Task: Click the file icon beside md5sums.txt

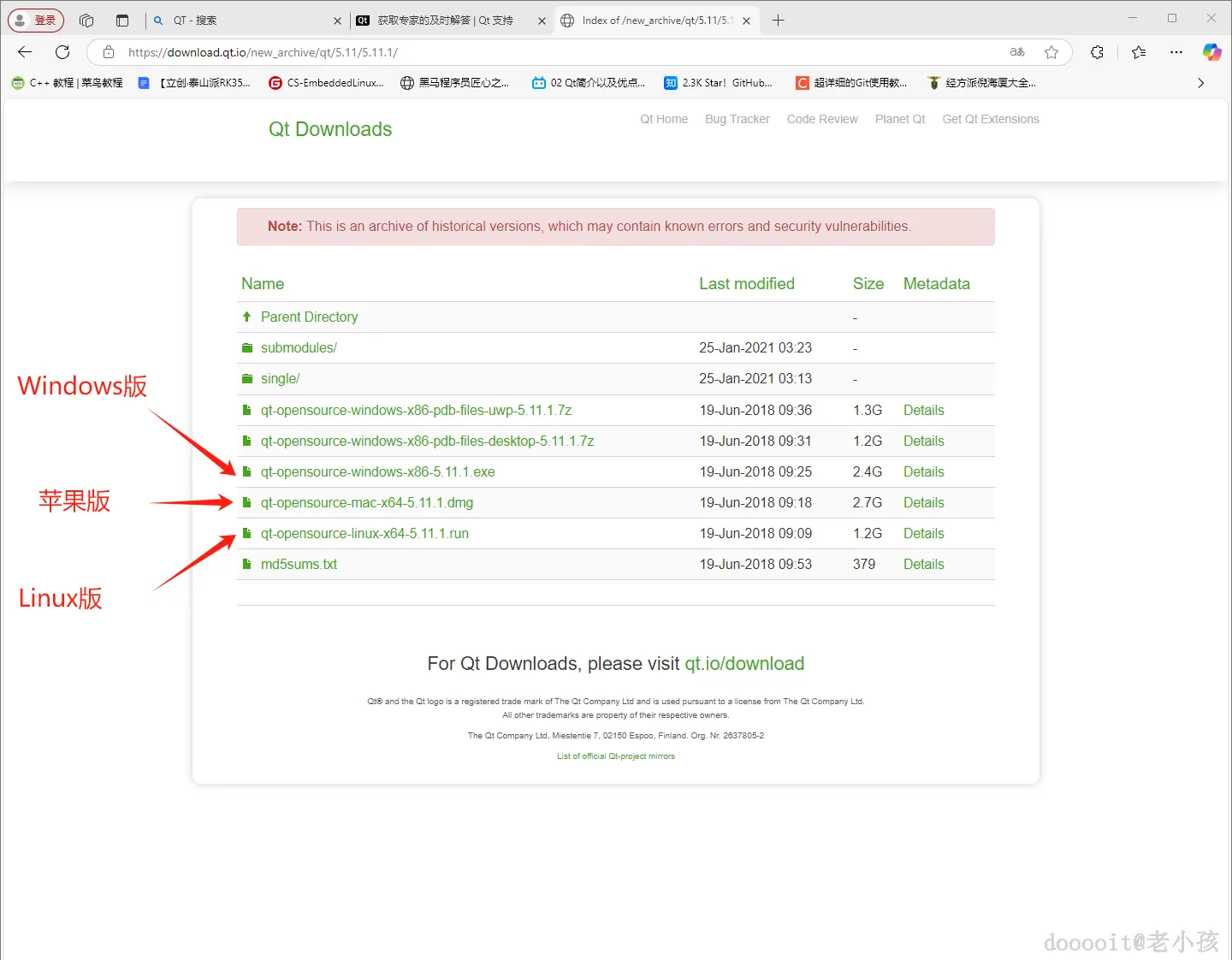Action: 246,565
